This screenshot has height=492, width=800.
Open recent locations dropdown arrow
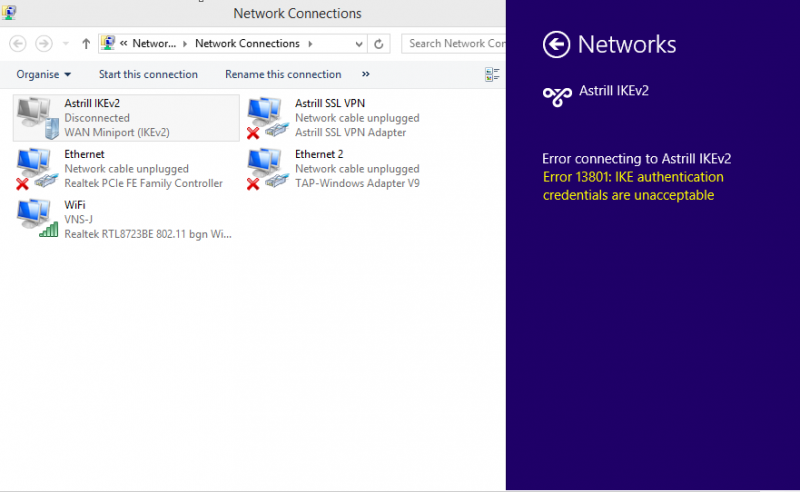point(65,44)
